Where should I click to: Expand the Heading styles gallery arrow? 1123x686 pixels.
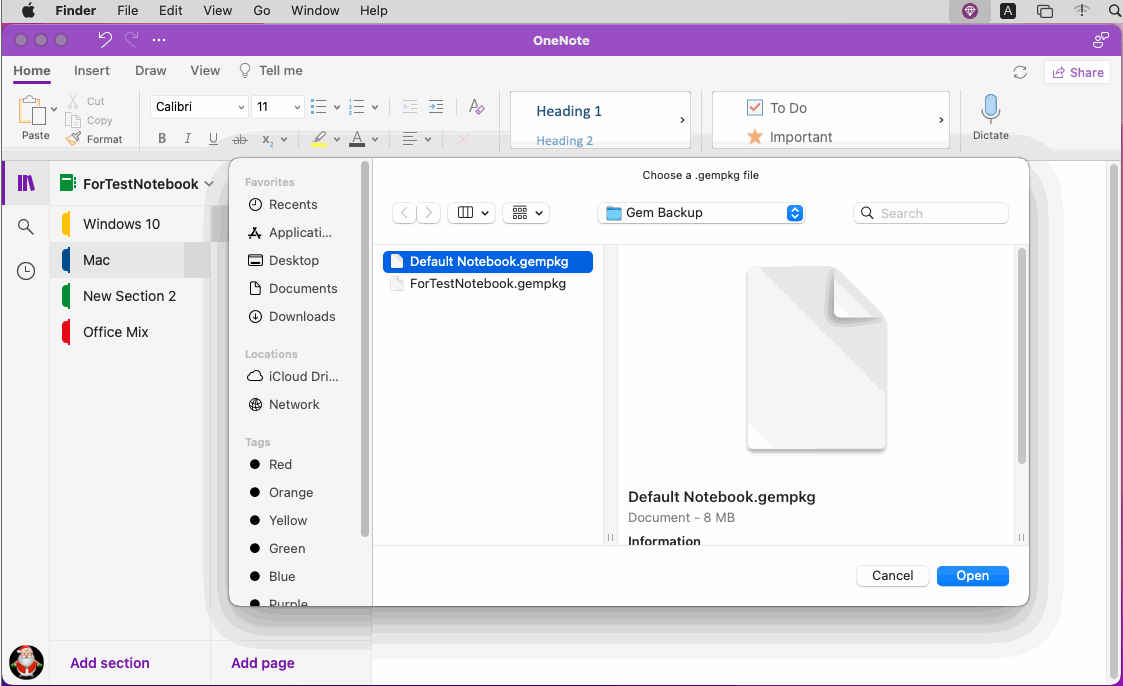(682, 120)
